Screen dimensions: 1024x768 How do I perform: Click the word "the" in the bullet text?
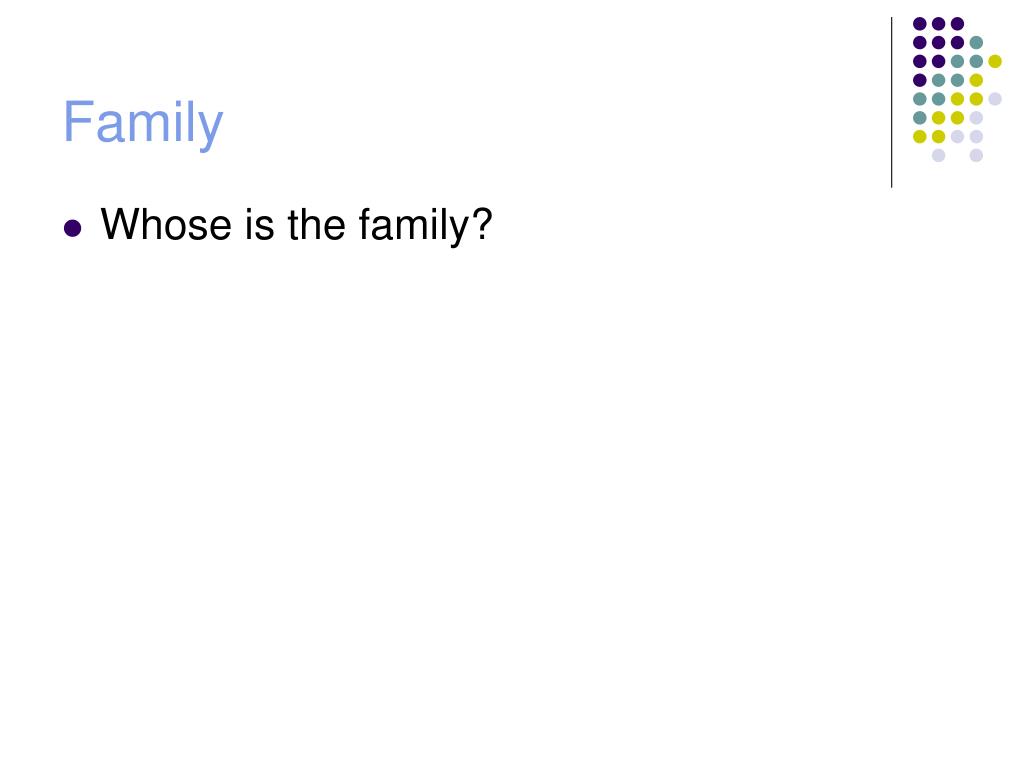click(x=316, y=224)
